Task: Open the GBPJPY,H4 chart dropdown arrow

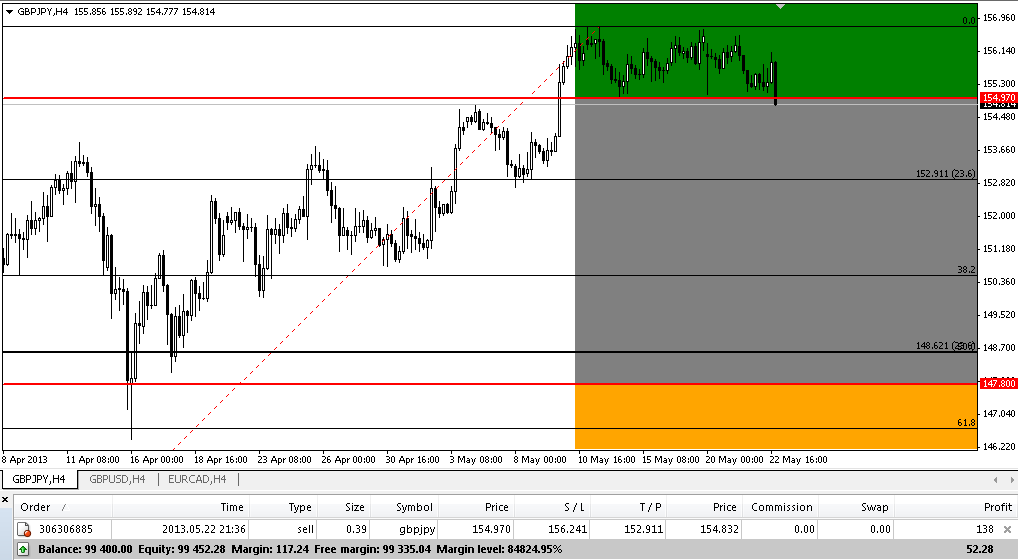Action: click(9, 12)
